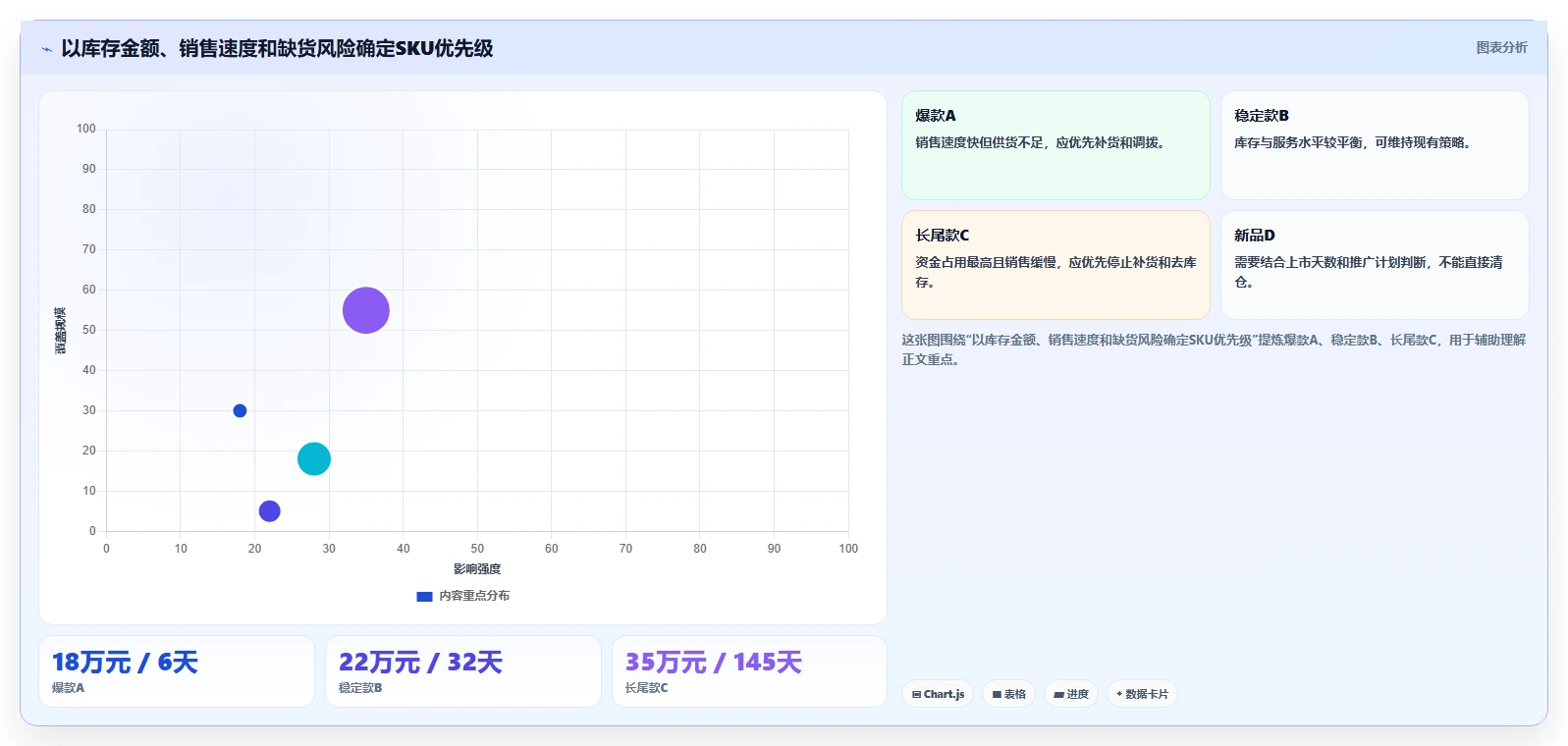Click the 数据卡片 tag

coord(1142,694)
